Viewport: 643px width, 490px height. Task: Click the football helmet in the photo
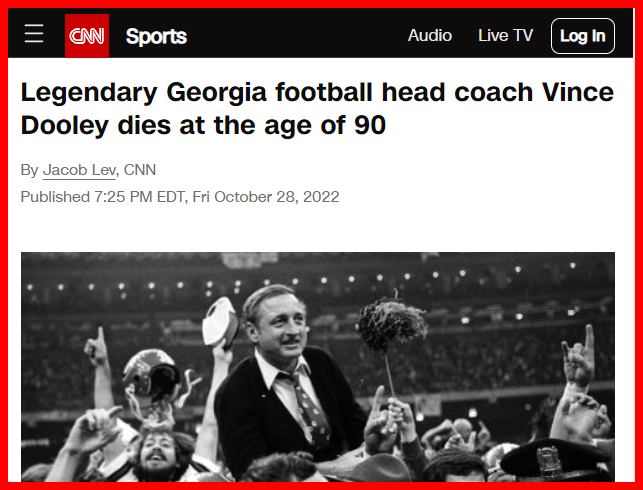pos(150,380)
